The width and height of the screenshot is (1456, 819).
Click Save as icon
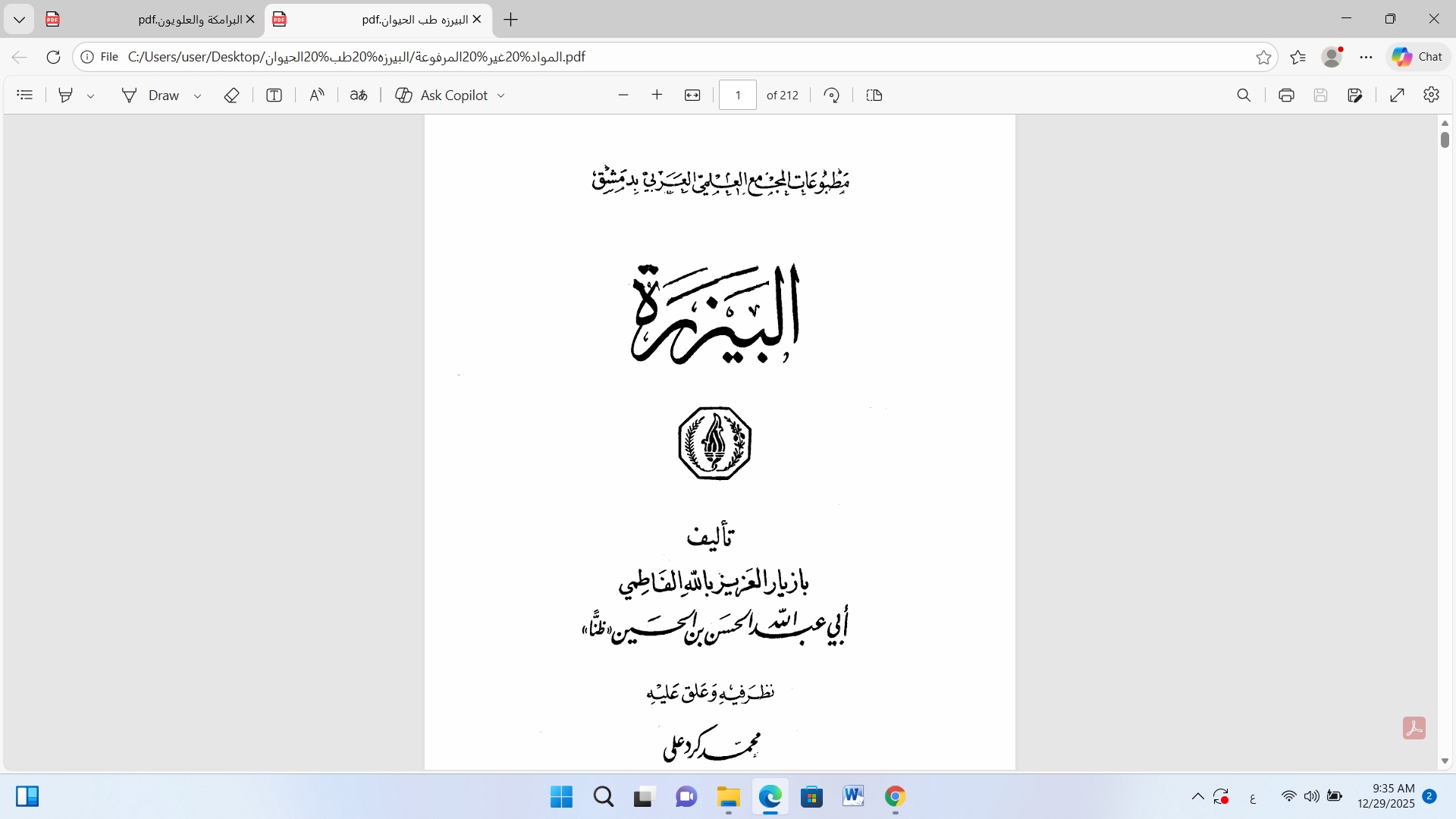tap(1355, 95)
